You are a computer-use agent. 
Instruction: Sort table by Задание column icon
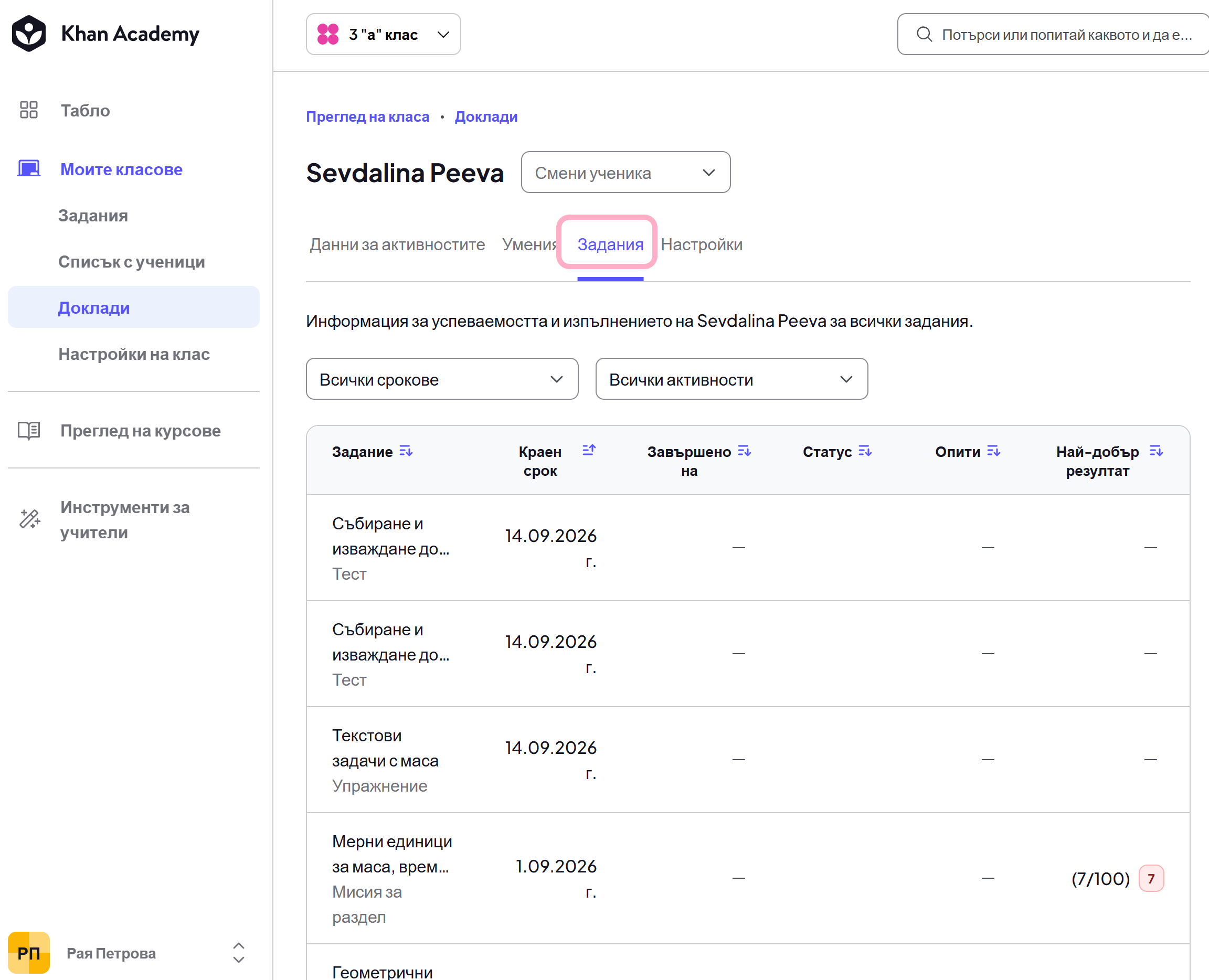pos(406,451)
